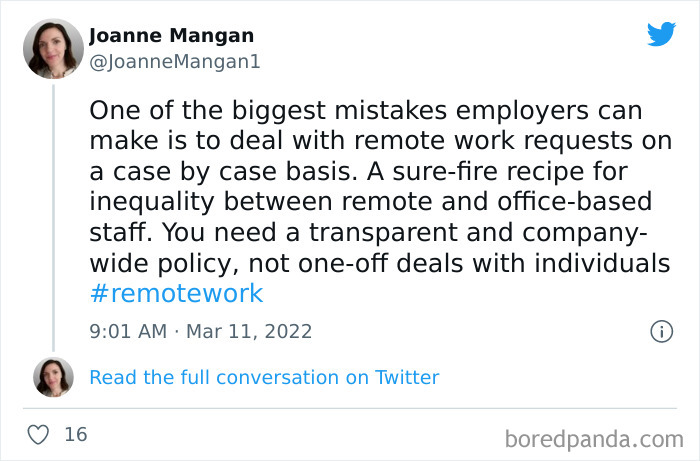Open the @JoanneMangan1 handle

(x=175, y=61)
